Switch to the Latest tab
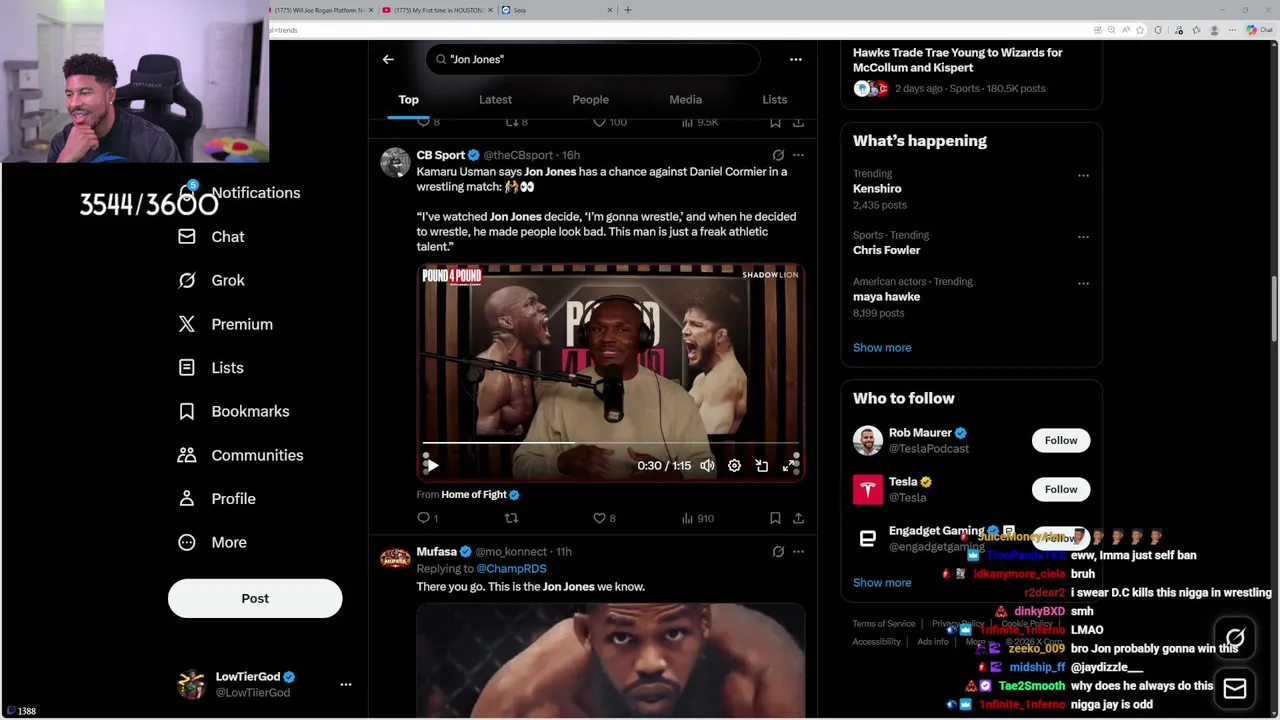 tap(495, 100)
